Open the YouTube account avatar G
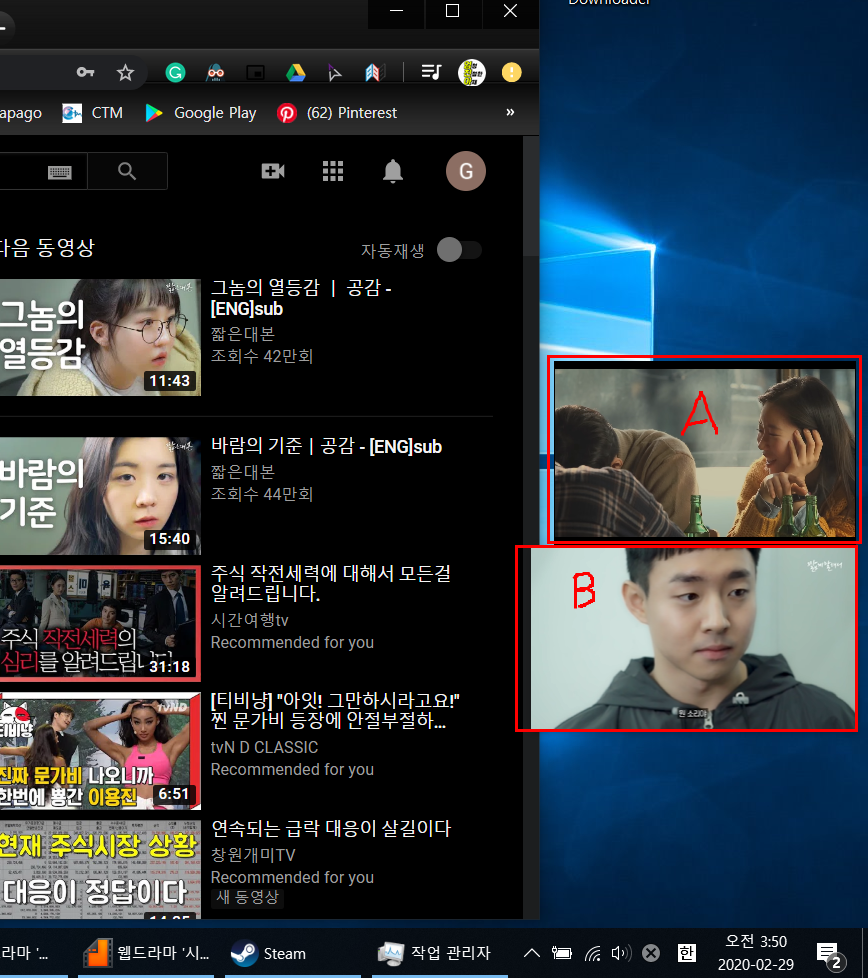 (466, 171)
